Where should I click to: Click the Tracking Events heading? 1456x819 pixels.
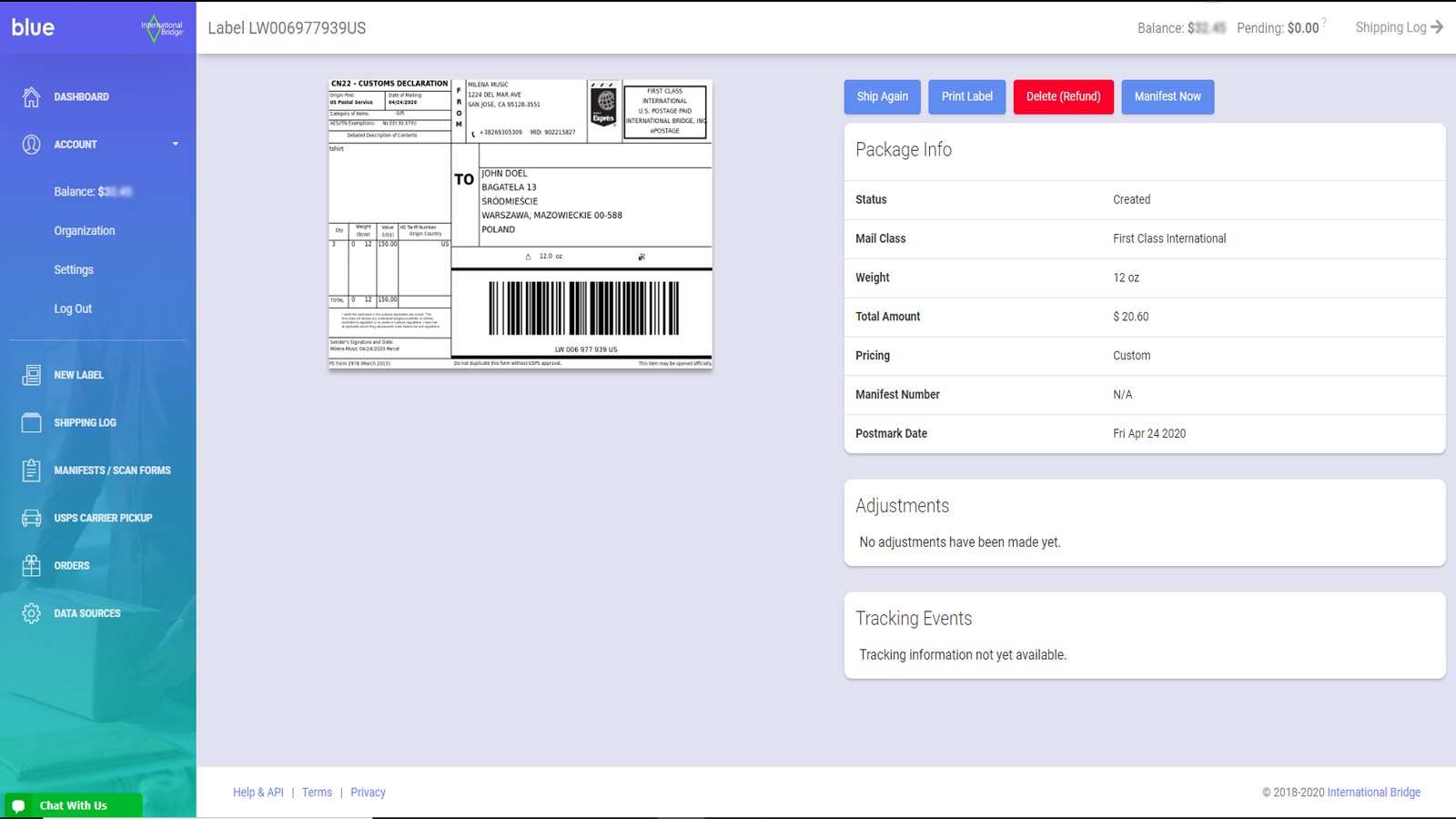(x=914, y=619)
